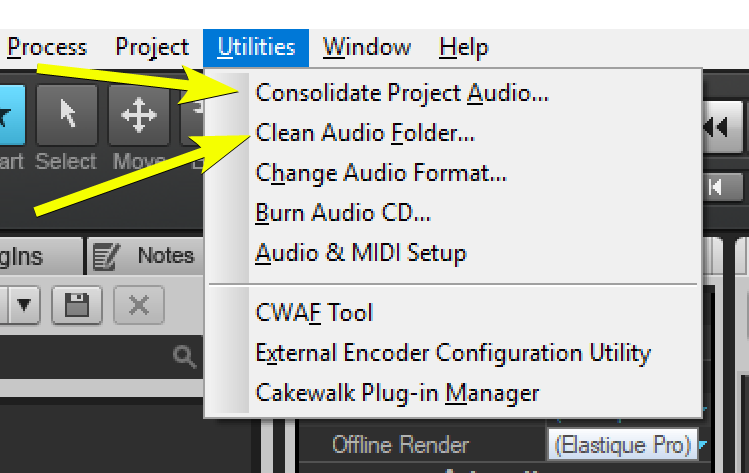
Task: Select Clean Audio Folder option
Action: [365, 133]
